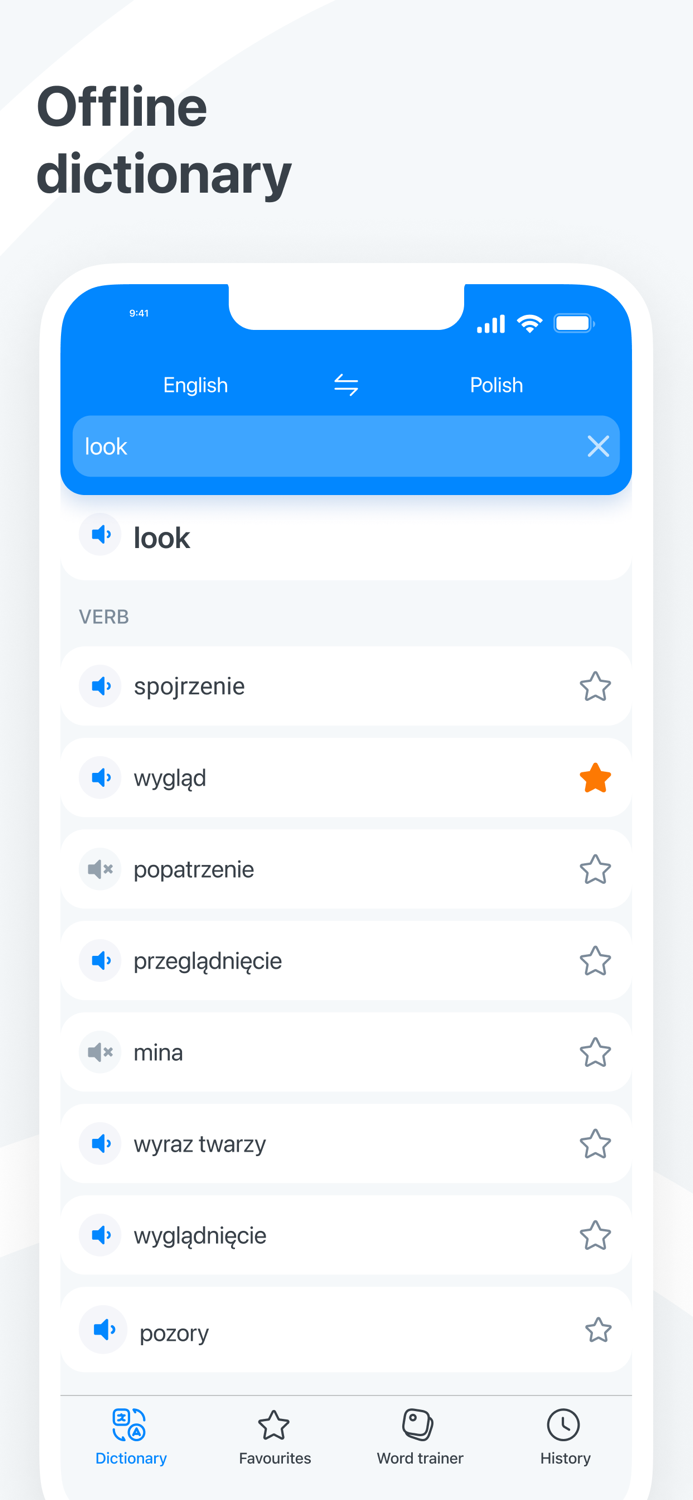Star the translation wyglądnięcie
Image resolution: width=693 pixels, height=1500 pixels.
595,1235
